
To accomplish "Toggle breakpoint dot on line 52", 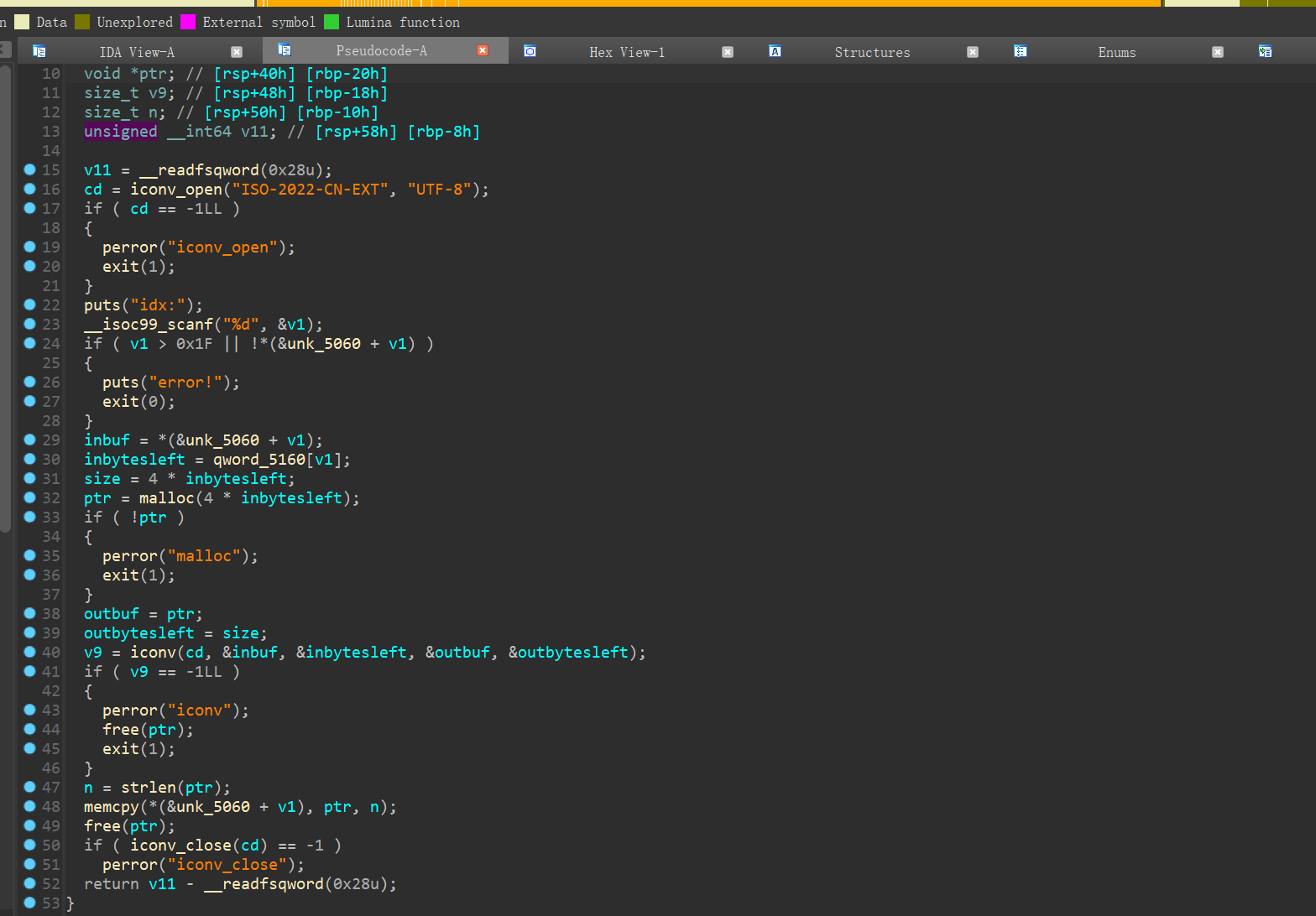I will 29,883.
